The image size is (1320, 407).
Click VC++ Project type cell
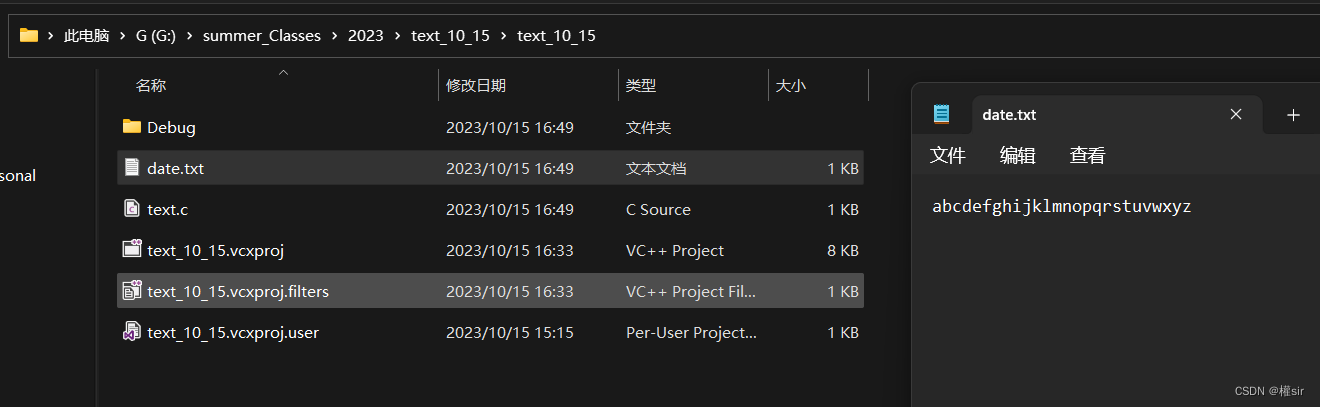[x=675, y=251]
